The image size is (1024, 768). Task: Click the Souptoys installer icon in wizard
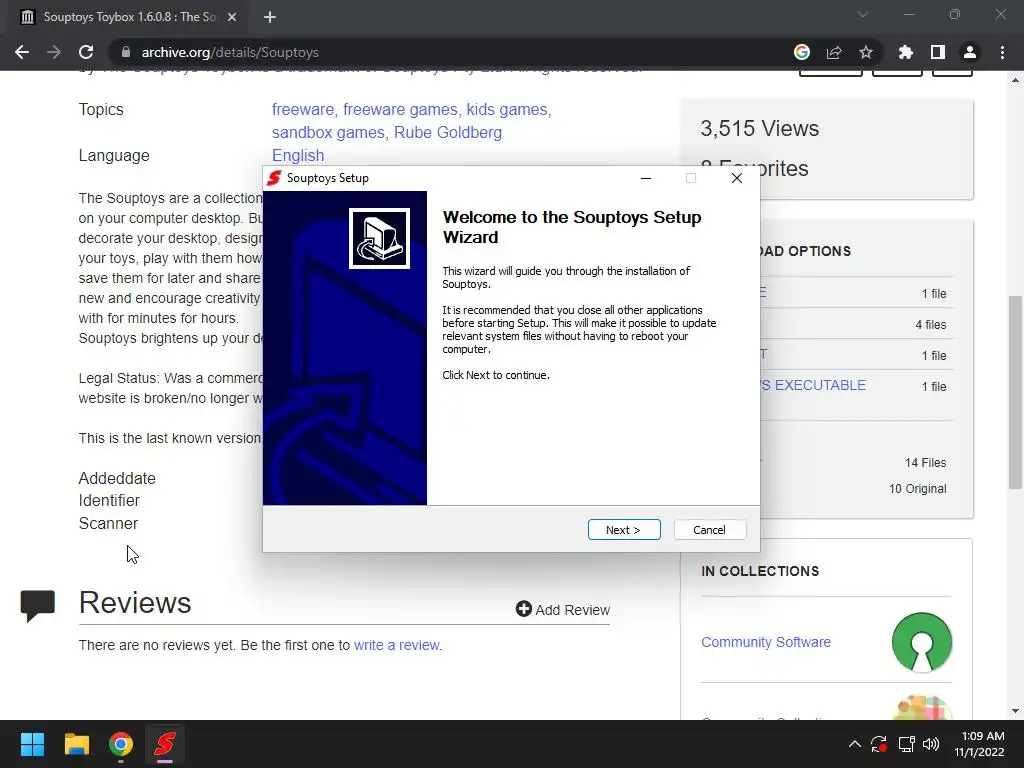(x=379, y=238)
